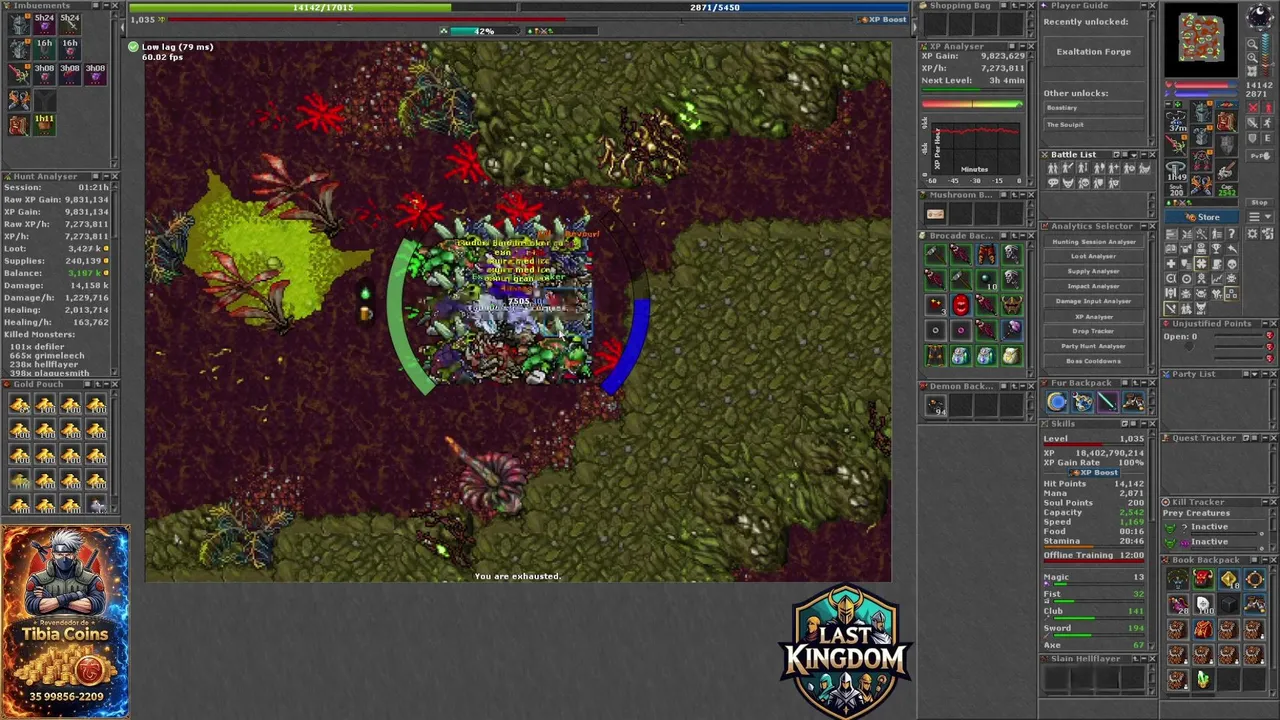The height and width of the screenshot is (720, 1280).
Task: Toggle hide NPCs speech bubble filter in the Battle List
Action: (1052, 182)
